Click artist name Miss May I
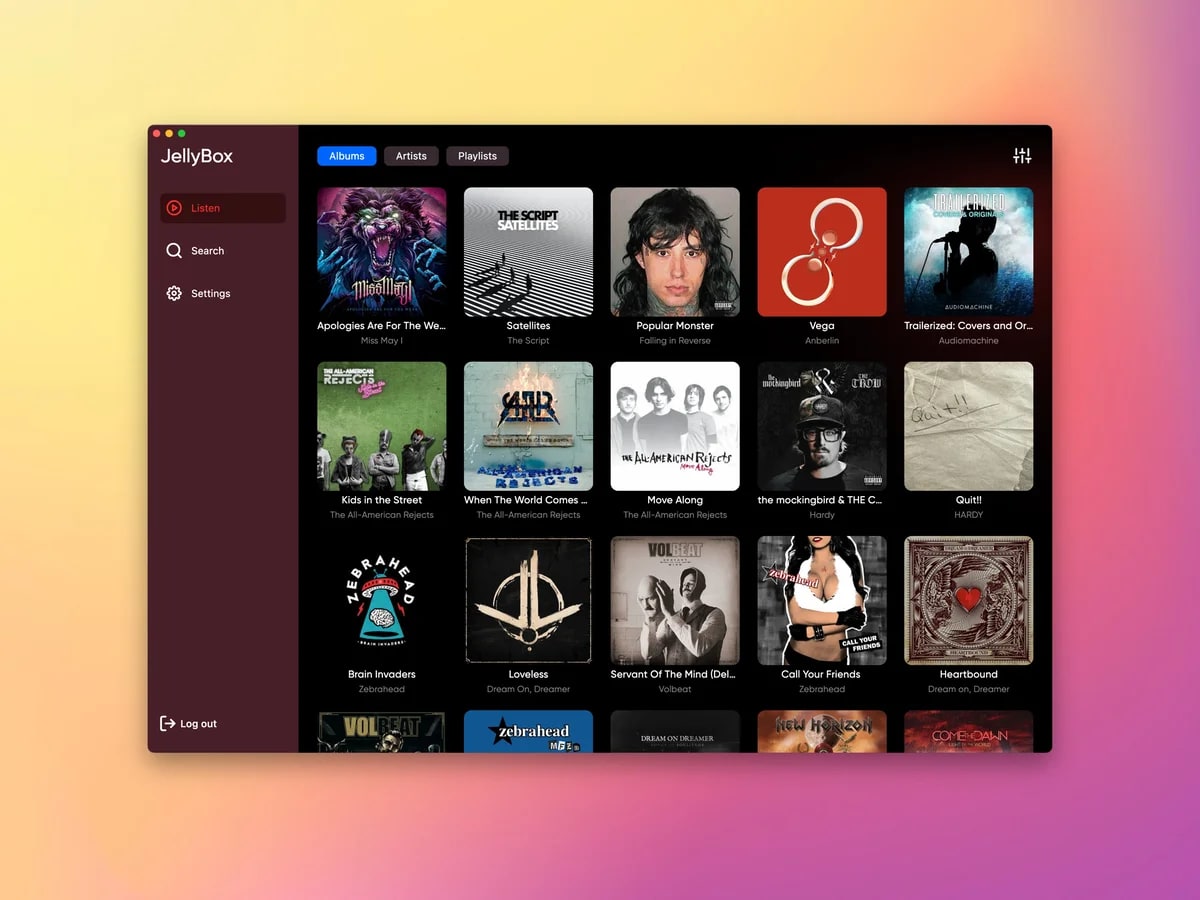Screen dimensions: 1200x900 click(382, 341)
